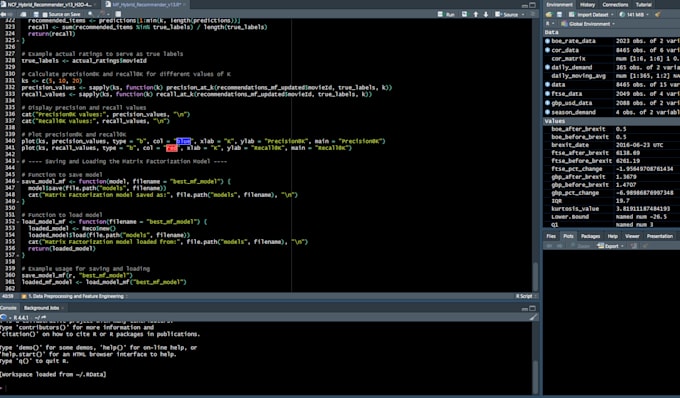The image size is (680, 398).
Task: Expand the data entry in Environment
Action: coord(547,85)
